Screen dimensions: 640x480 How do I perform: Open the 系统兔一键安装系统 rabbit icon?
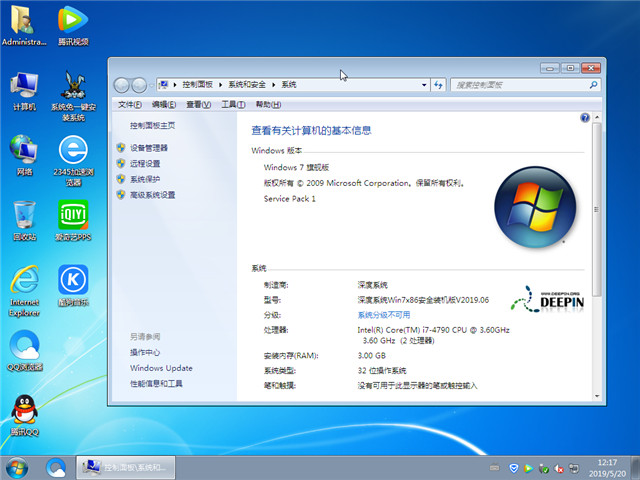click(x=73, y=96)
